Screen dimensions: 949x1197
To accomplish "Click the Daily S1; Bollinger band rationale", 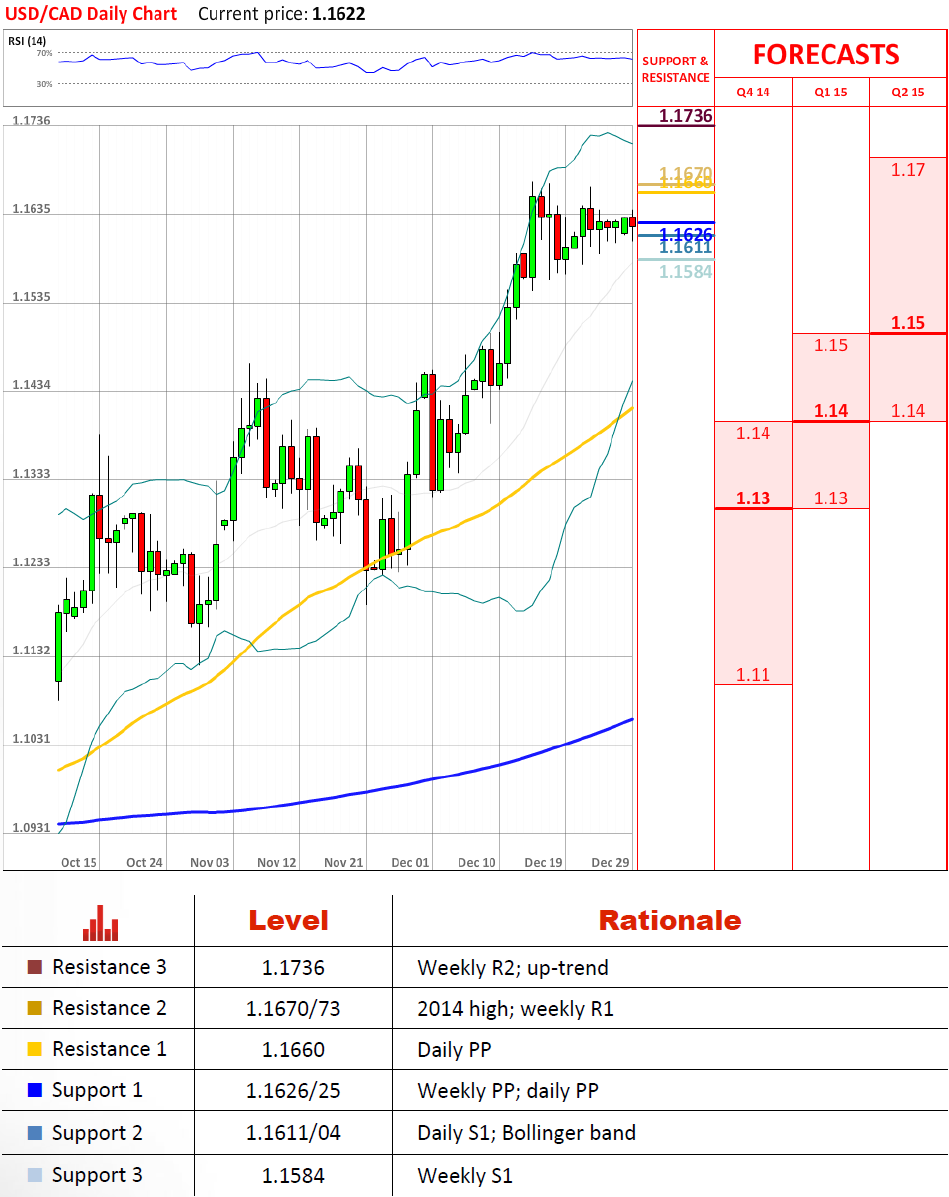I will (527, 1133).
